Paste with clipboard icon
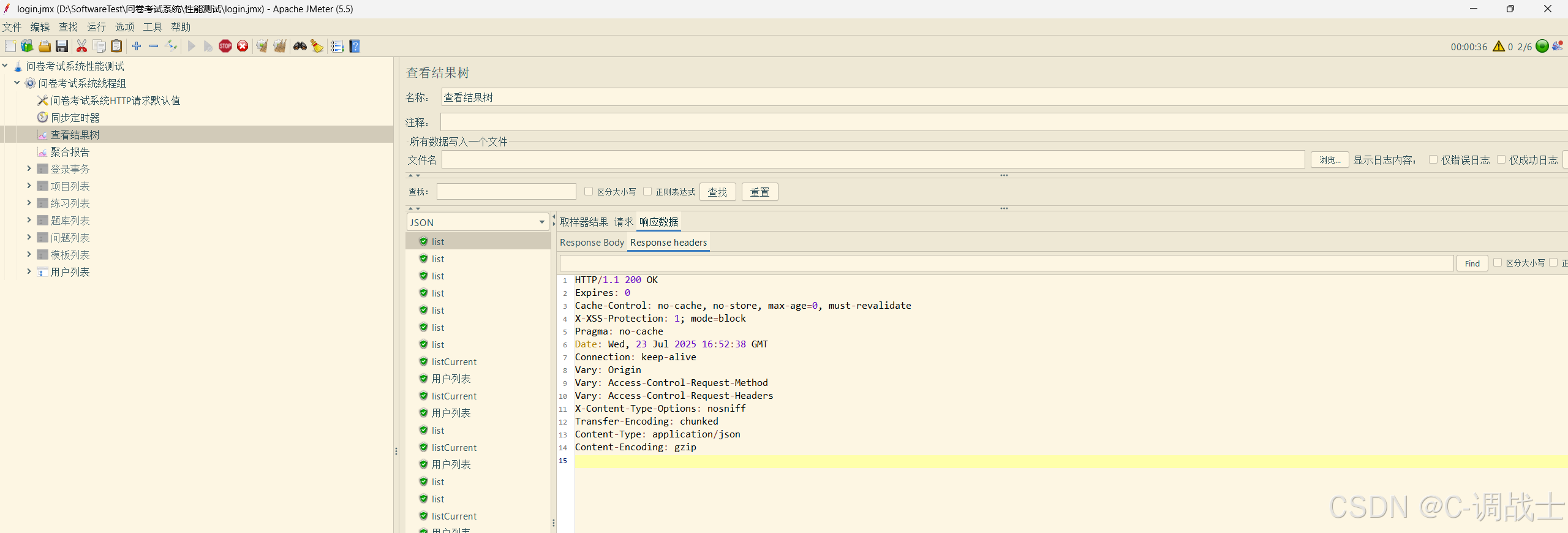Image resolution: width=1568 pixels, height=533 pixels. coord(116,47)
